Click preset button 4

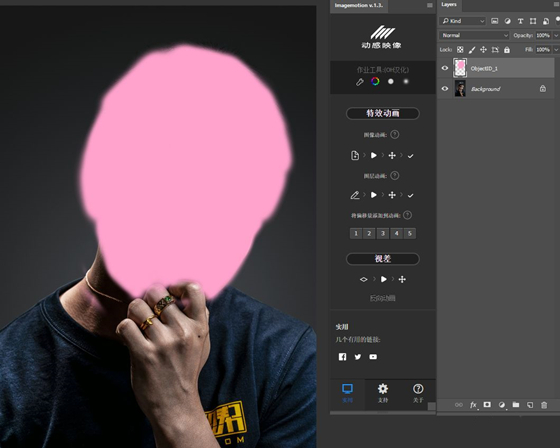coord(396,233)
